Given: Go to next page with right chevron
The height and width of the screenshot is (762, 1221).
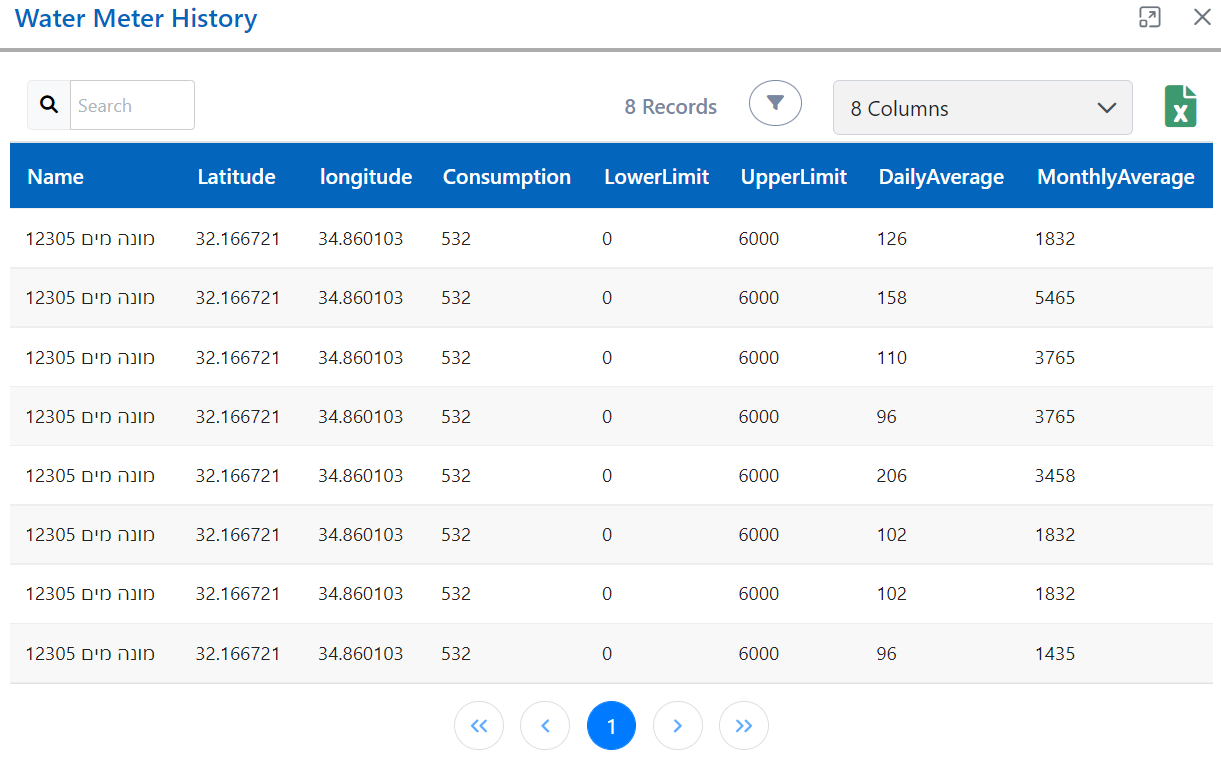Looking at the screenshot, I should [678, 725].
